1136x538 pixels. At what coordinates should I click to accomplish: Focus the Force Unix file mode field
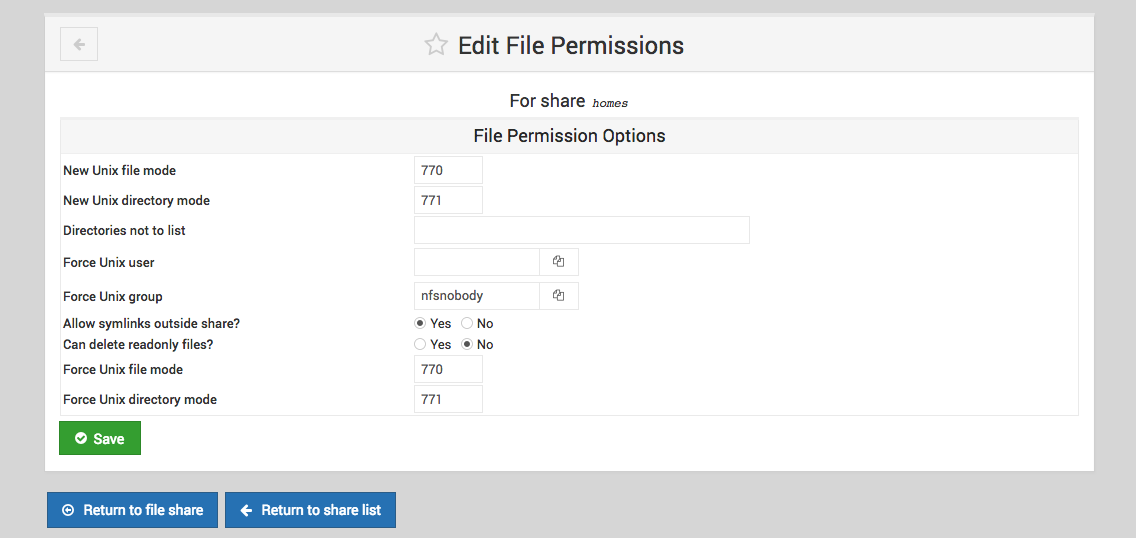pos(448,369)
